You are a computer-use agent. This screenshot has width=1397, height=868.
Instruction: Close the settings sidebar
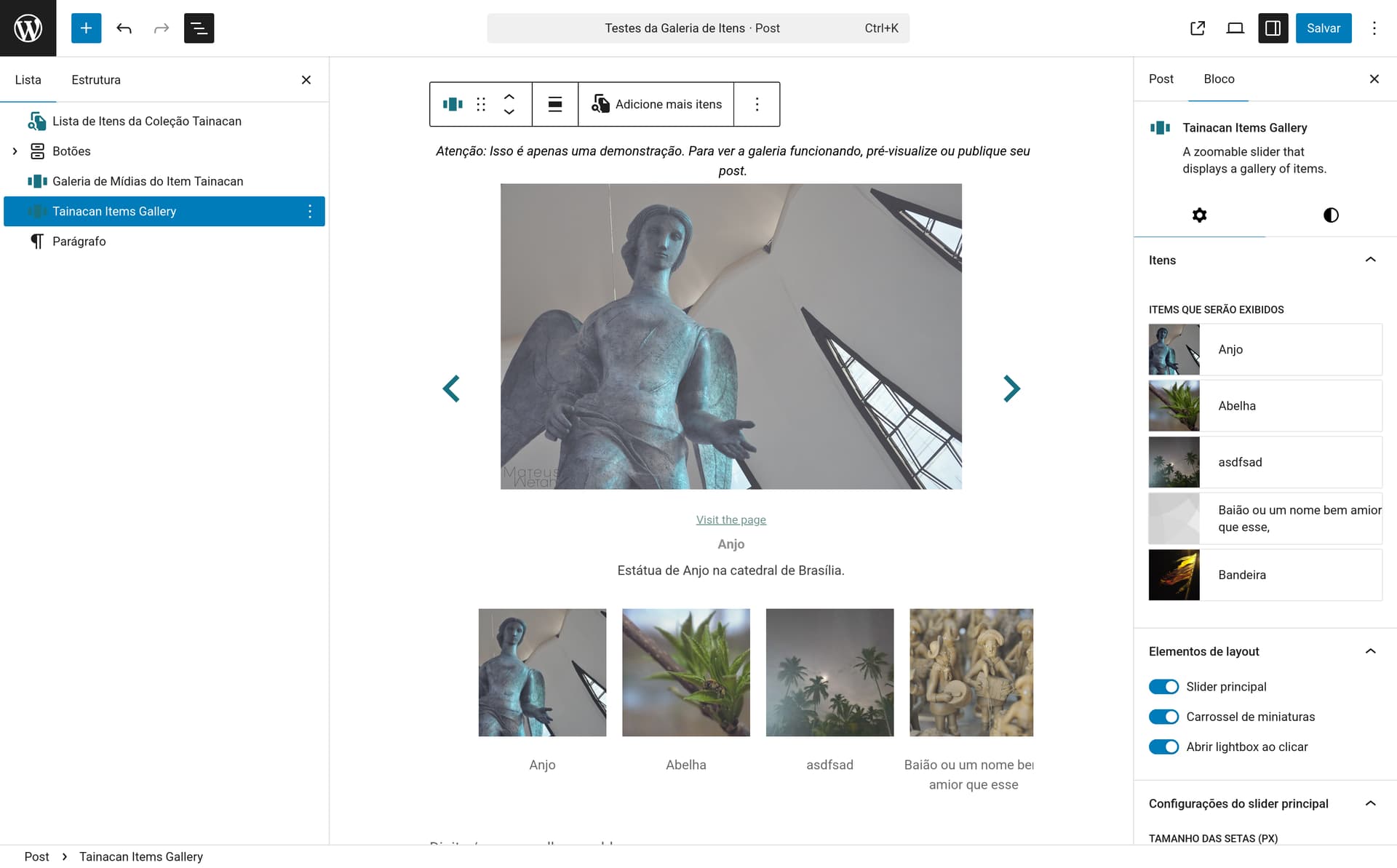point(1374,79)
